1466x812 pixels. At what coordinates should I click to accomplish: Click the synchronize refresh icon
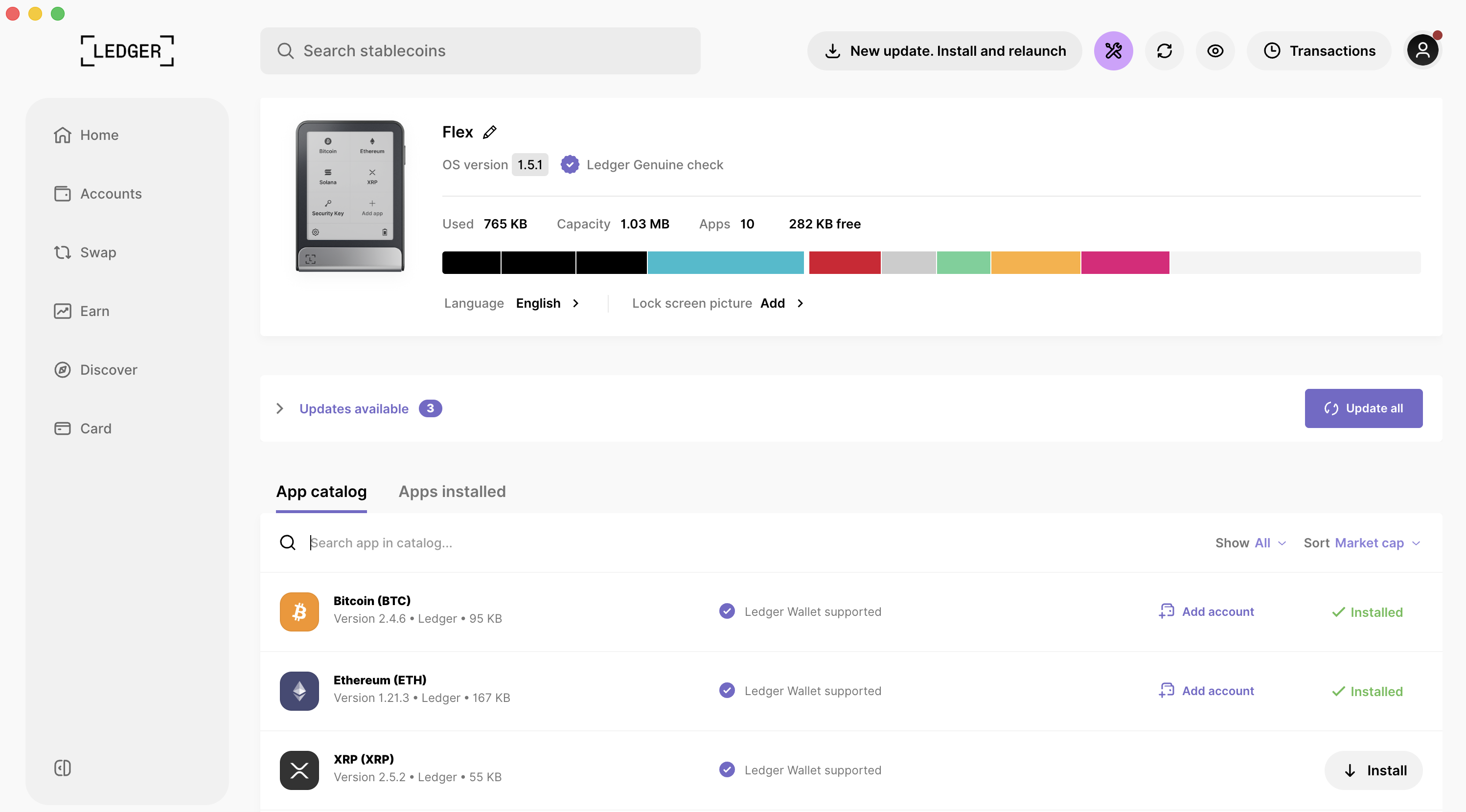coord(1165,51)
